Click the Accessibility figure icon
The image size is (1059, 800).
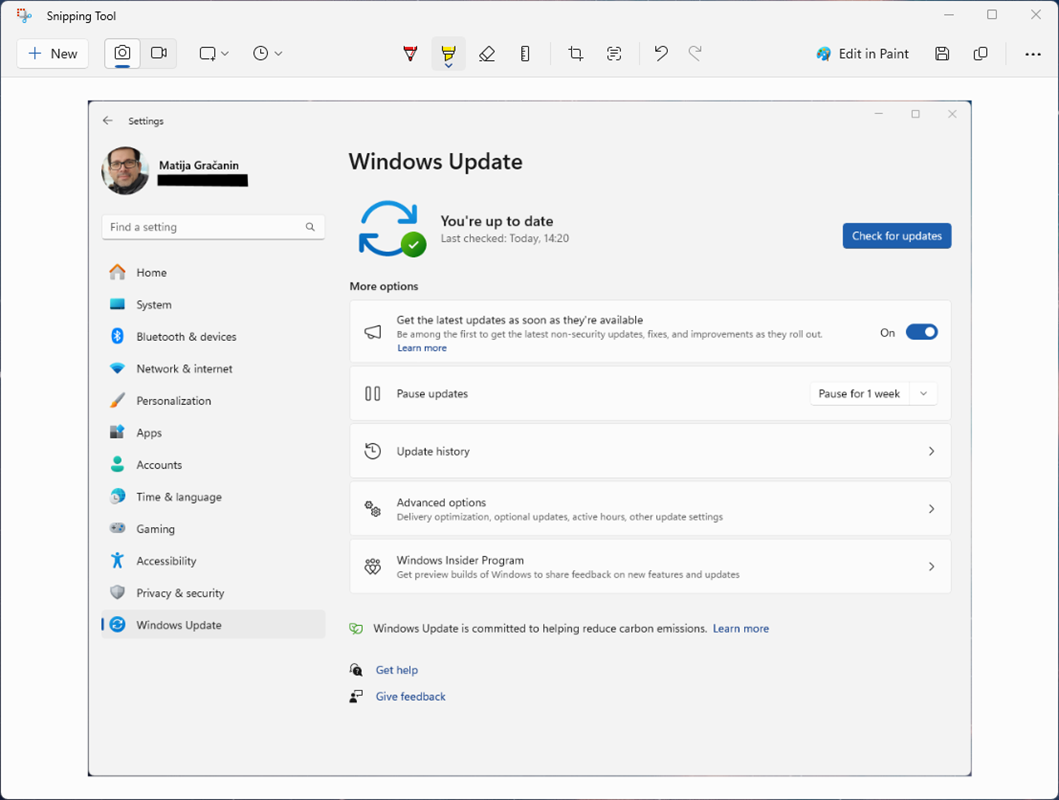click(118, 560)
